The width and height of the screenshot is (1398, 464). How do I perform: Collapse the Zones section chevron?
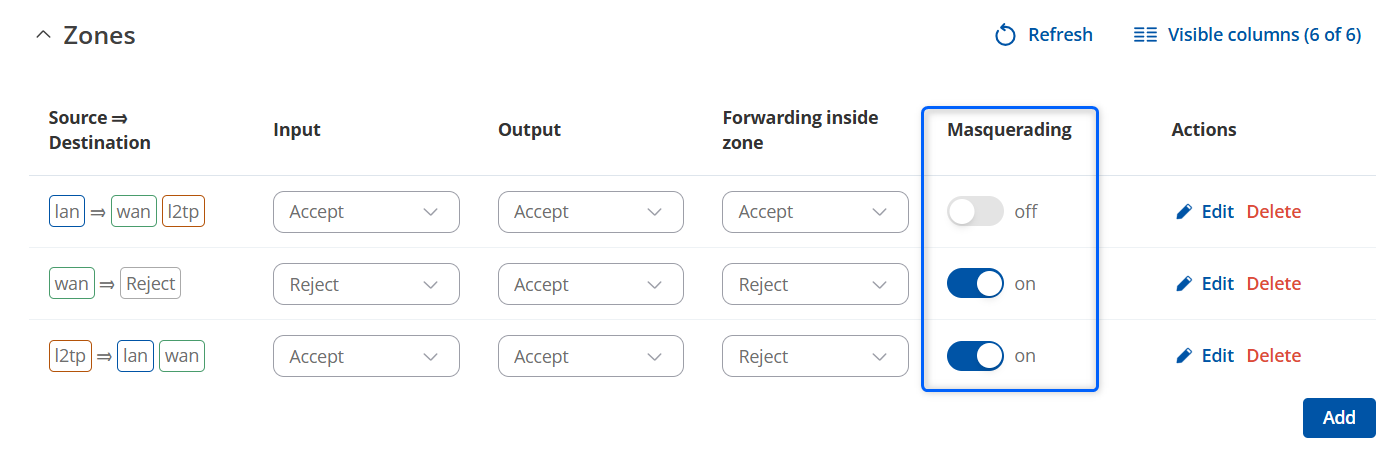(x=42, y=35)
